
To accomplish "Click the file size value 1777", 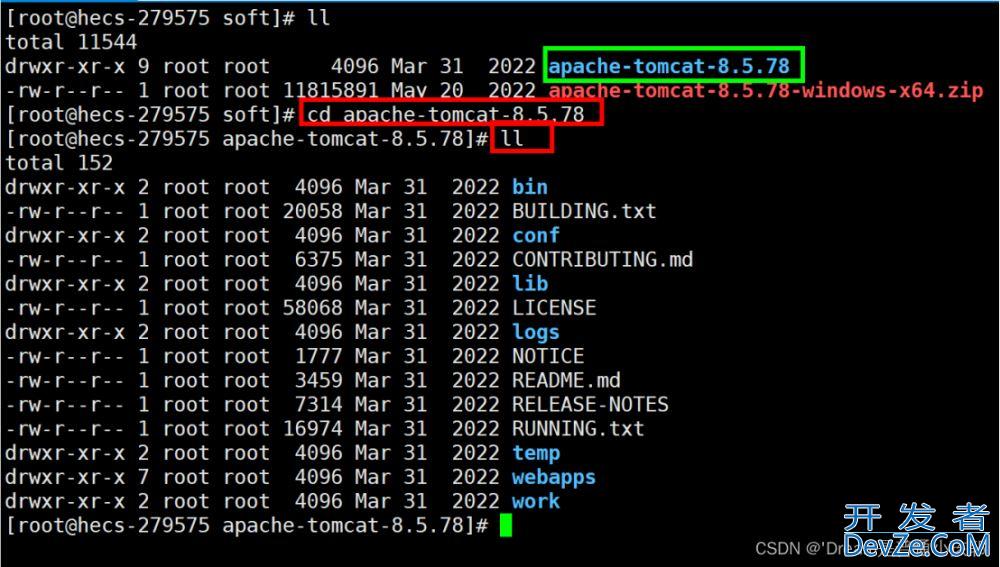I will tap(319, 356).
